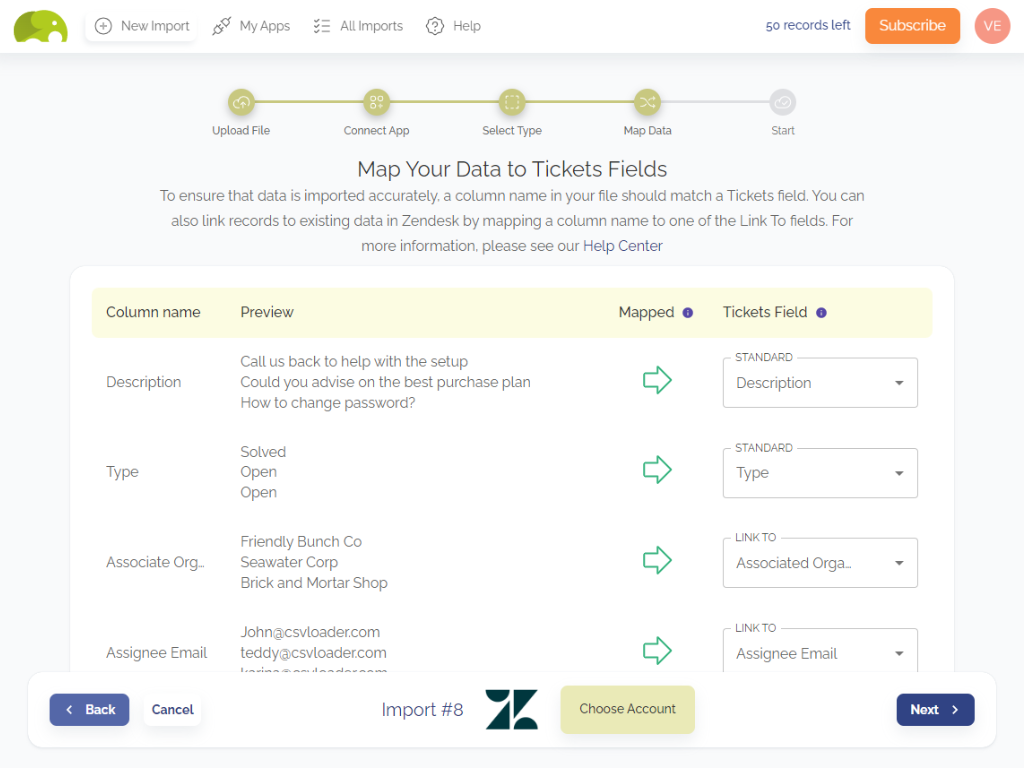
Task: Open the Type tickets field dropdown
Action: [820, 473]
